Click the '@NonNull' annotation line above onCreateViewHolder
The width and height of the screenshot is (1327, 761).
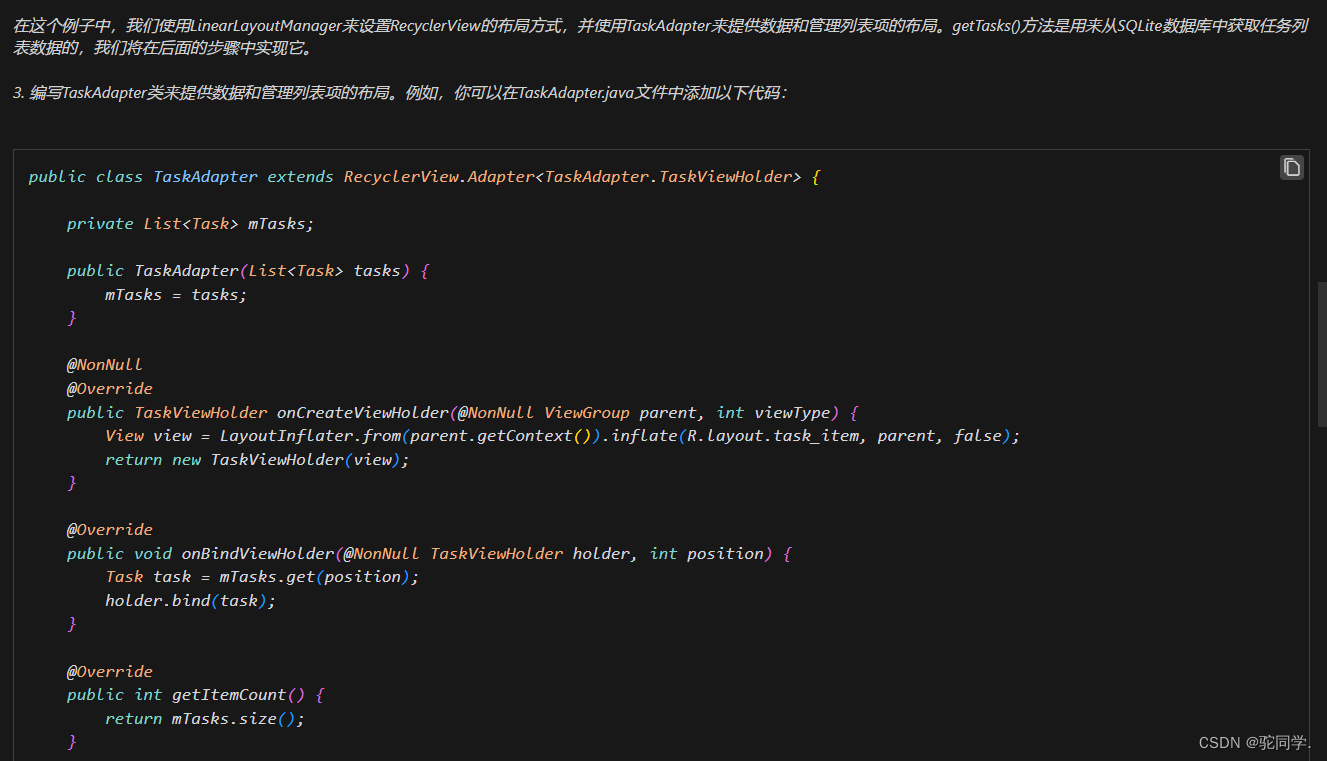pos(105,365)
